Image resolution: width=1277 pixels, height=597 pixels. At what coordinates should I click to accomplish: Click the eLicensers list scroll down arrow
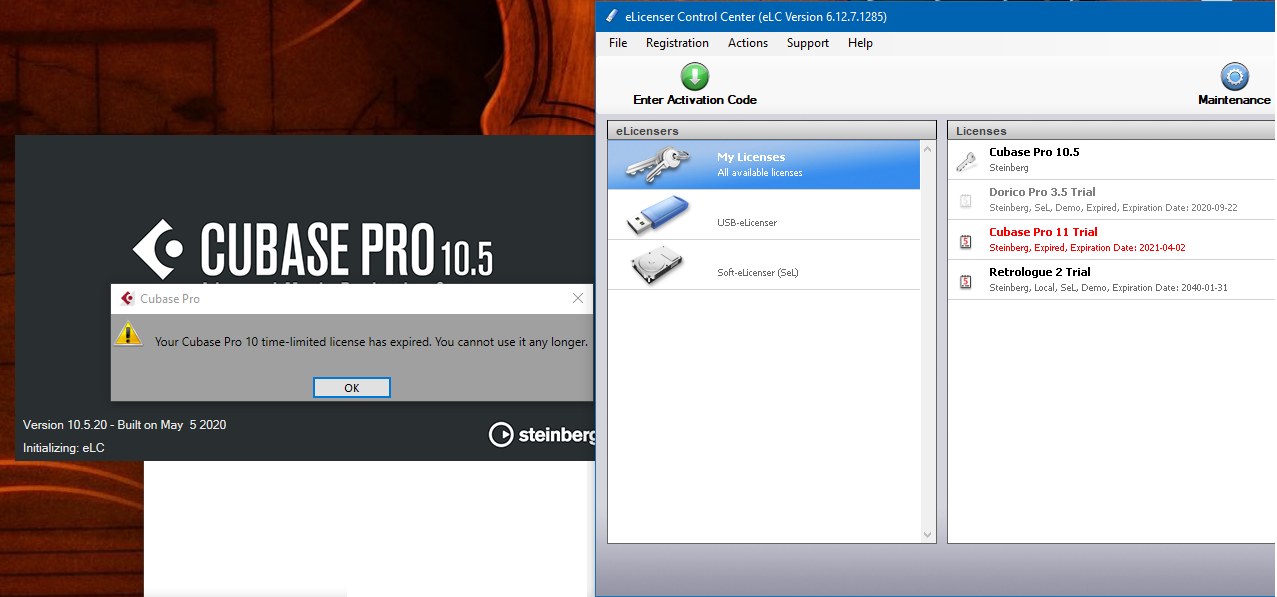[928, 534]
